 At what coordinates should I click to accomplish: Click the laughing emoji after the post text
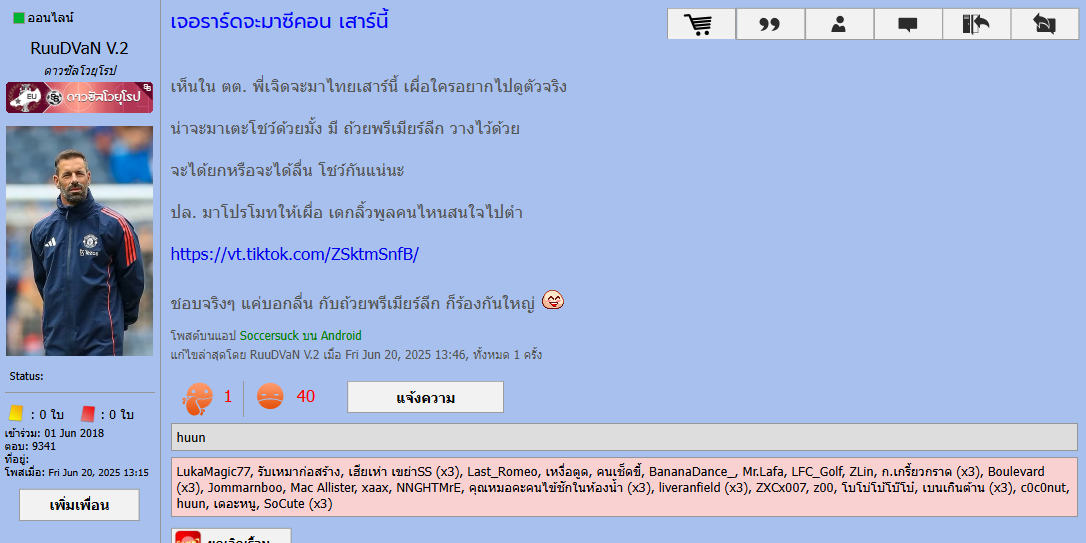(x=552, y=300)
